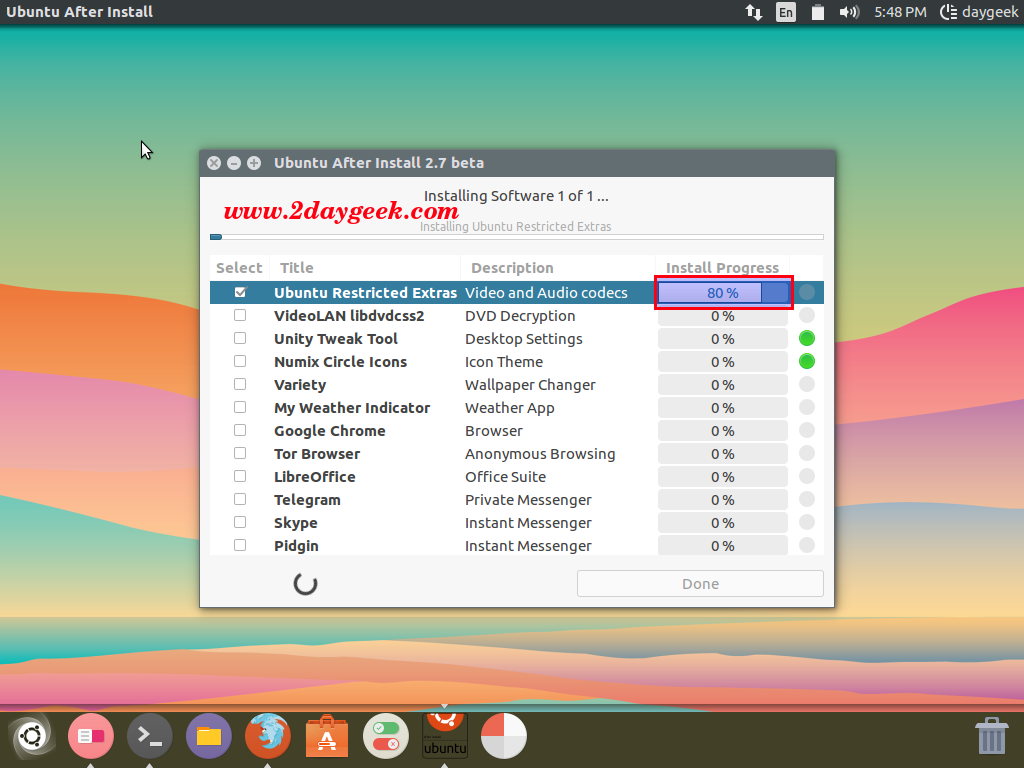Viewport: 1024px width, 768px height.
Task: Check the Skype checkbox
Action: [x=240, y=522]
